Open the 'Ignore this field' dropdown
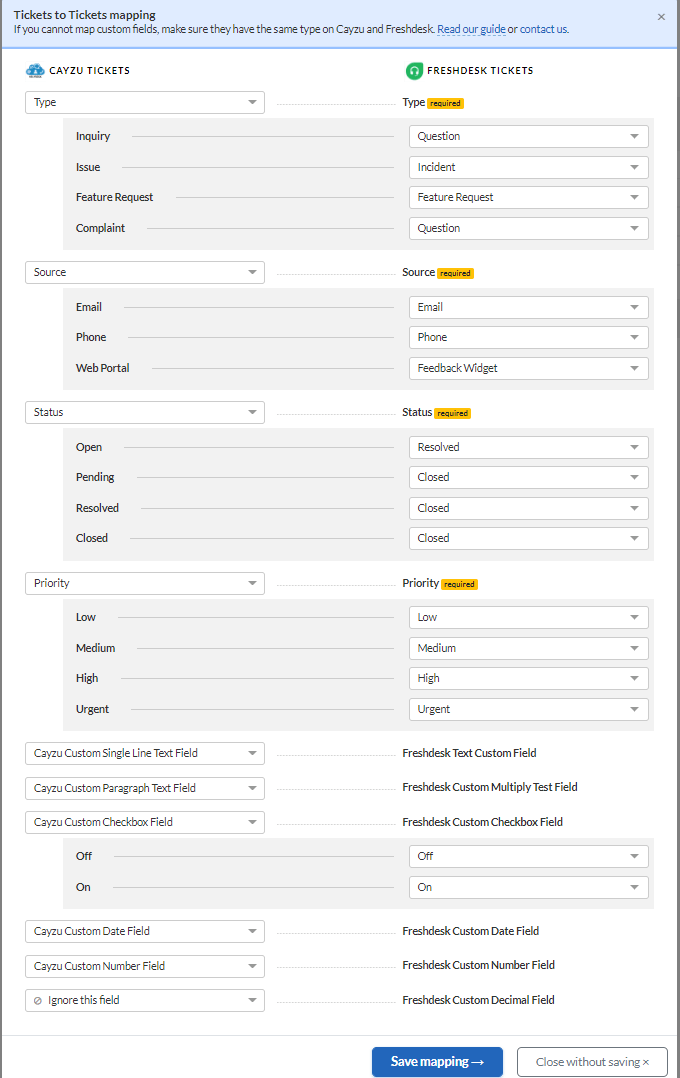The height and width of the screenshot is (1078, 680). click(145, 1000)
